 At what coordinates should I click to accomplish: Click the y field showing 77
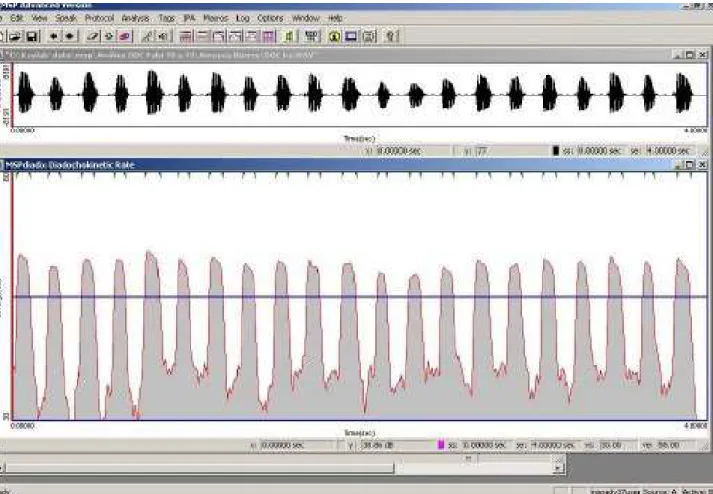(x=512, y=151)
